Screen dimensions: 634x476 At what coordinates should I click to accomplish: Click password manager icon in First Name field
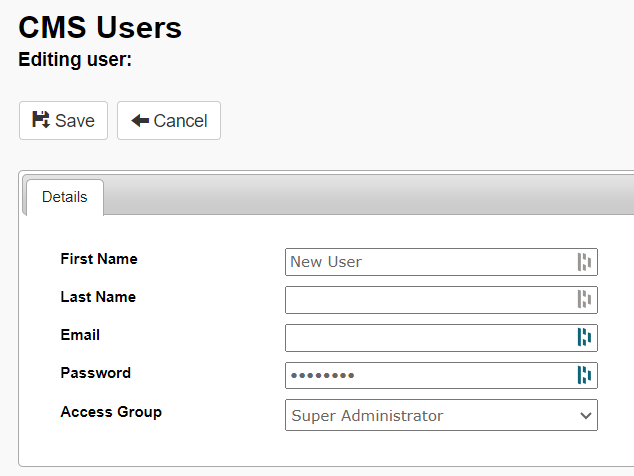click(584, 262)
